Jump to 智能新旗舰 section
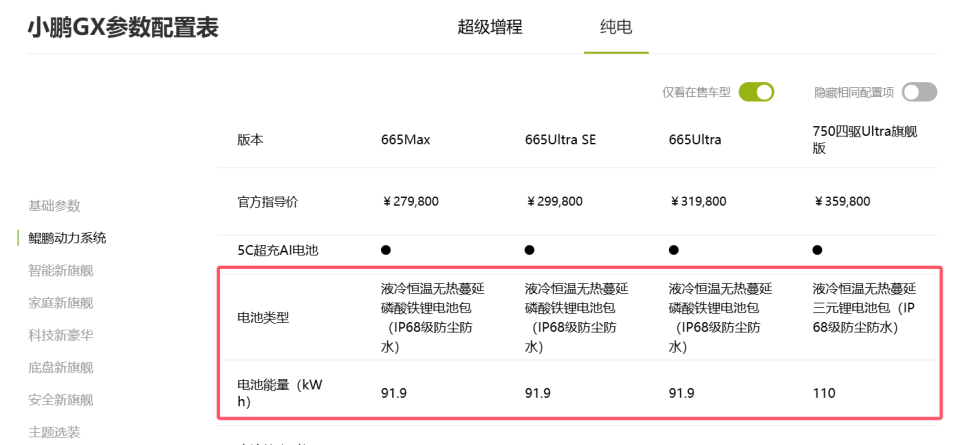This screenshot has height=445, width=960. pyautogui.click(x=61, y=270)
